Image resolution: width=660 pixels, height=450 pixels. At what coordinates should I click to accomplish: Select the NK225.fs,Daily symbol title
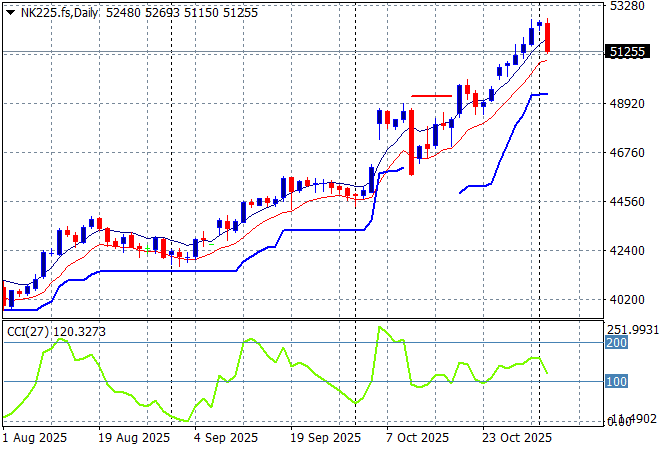coord(58,12)
